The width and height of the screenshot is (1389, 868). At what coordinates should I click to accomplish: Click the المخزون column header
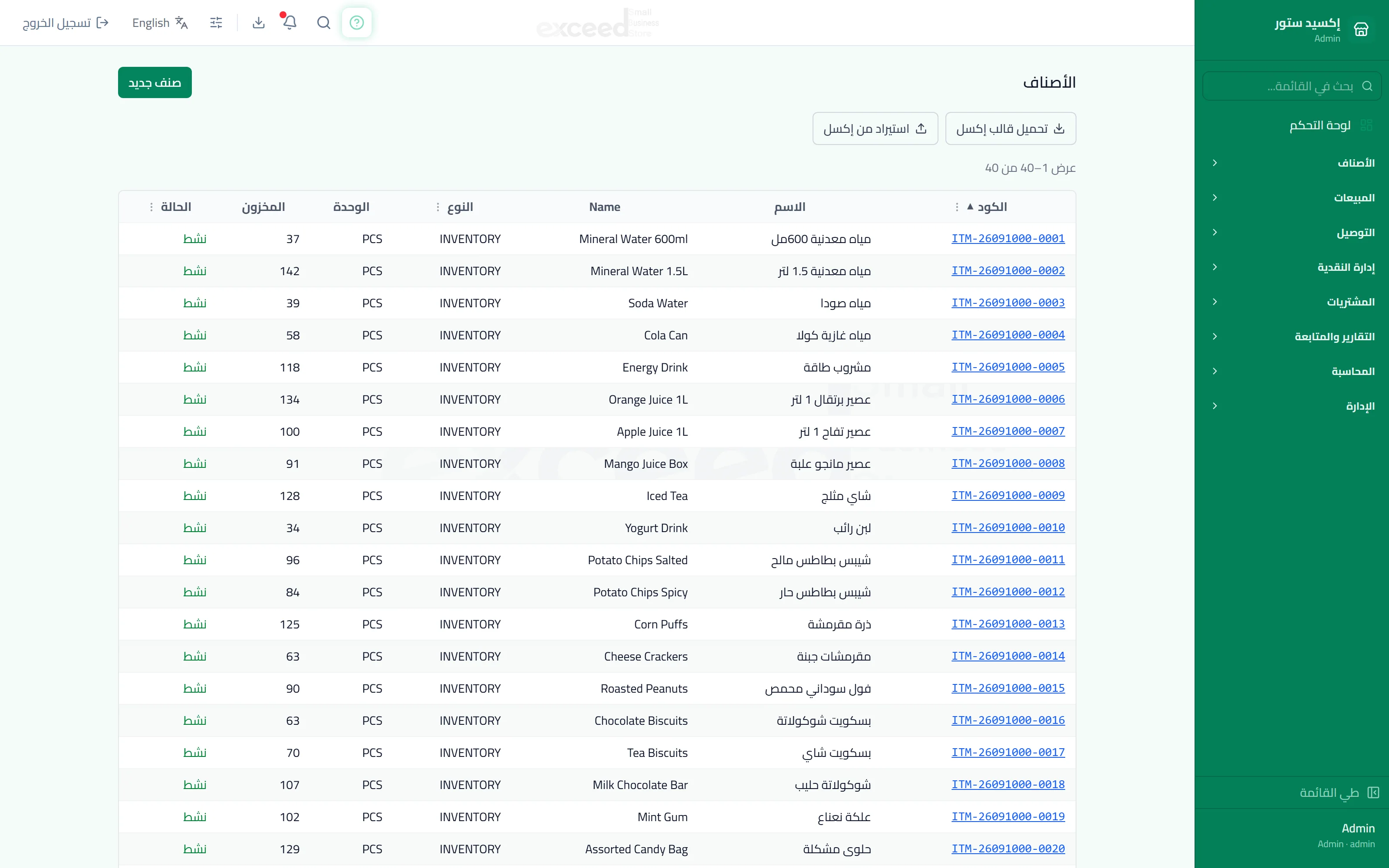pos(263,207)
